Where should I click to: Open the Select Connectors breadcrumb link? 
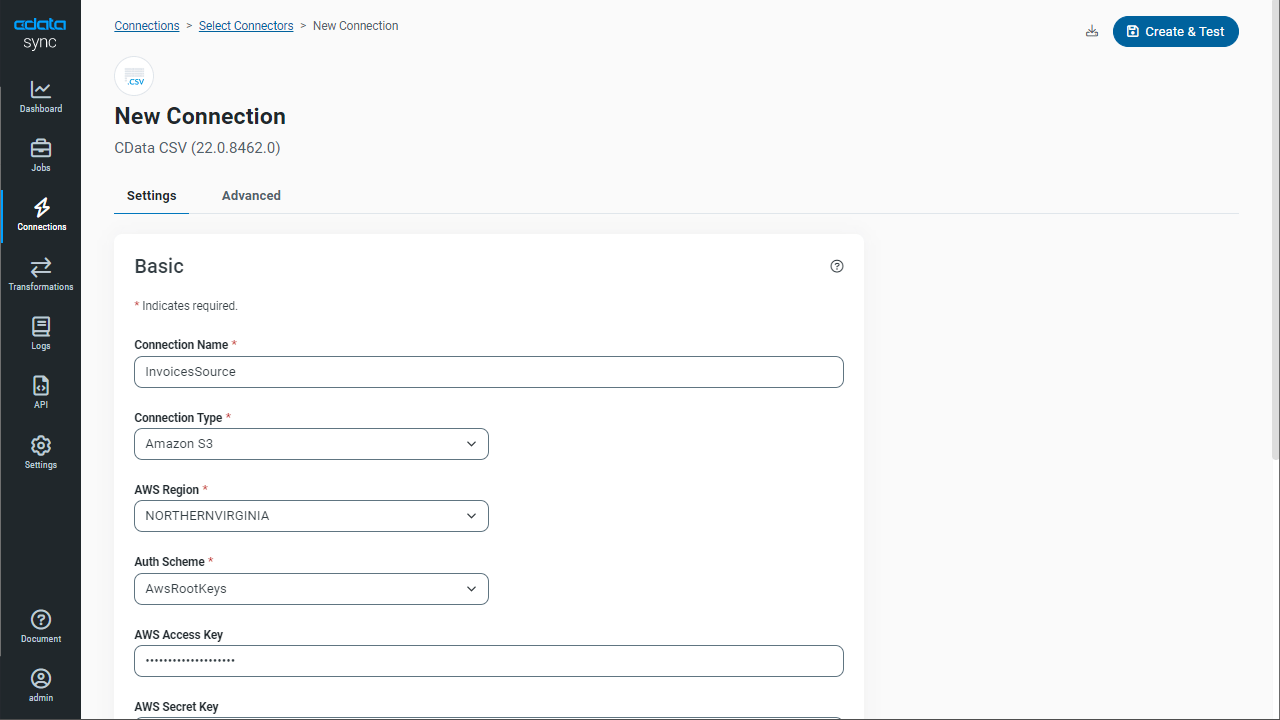coord(246,25)
